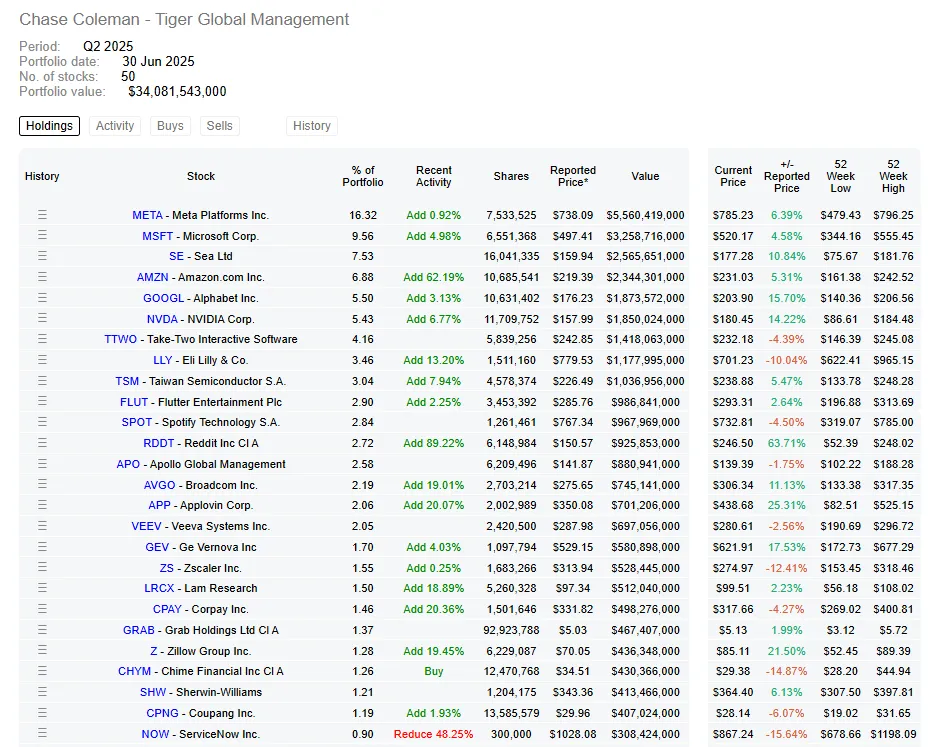Visit the GRAB ticker link
The width and height of the screenshot is (936, 747).
click(x=138, y=630)
